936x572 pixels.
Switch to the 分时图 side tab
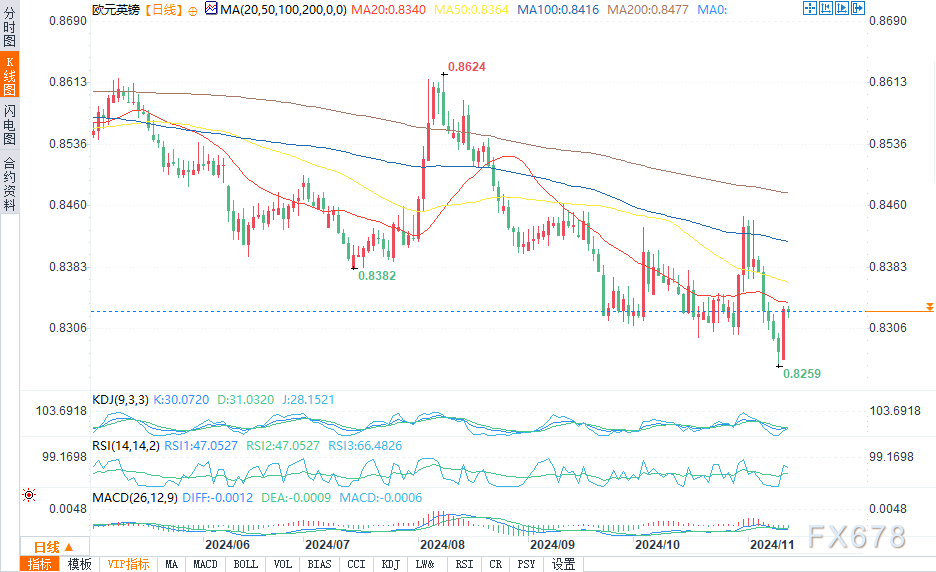10,26
